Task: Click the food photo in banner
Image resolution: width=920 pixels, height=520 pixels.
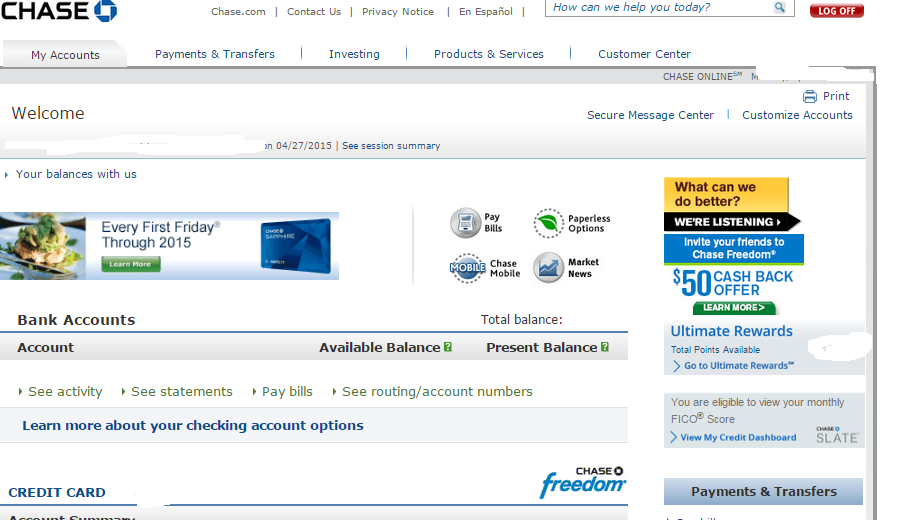Action: (x=43, y=245)
